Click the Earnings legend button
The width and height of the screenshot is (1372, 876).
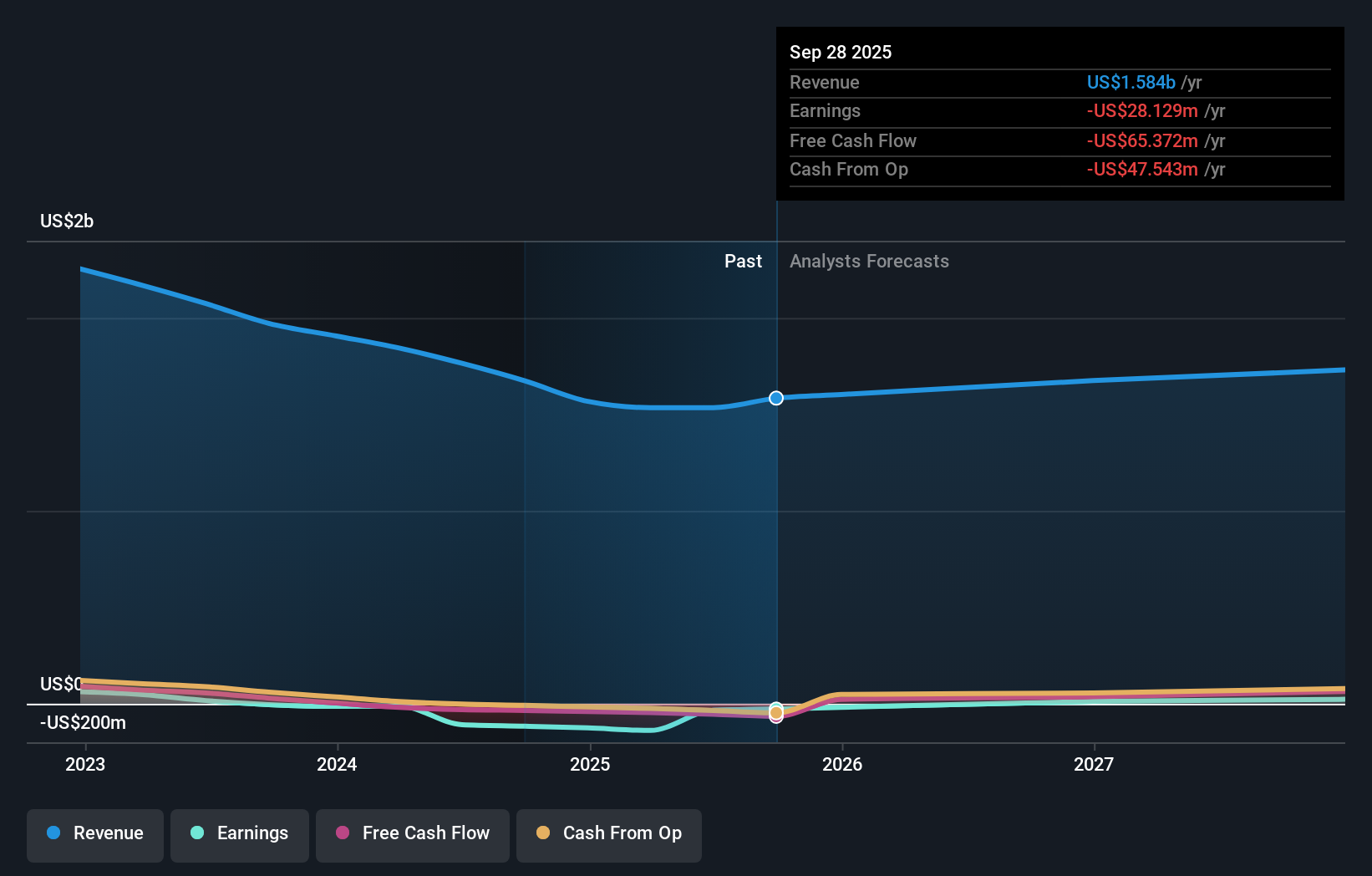tap(240, 833)
